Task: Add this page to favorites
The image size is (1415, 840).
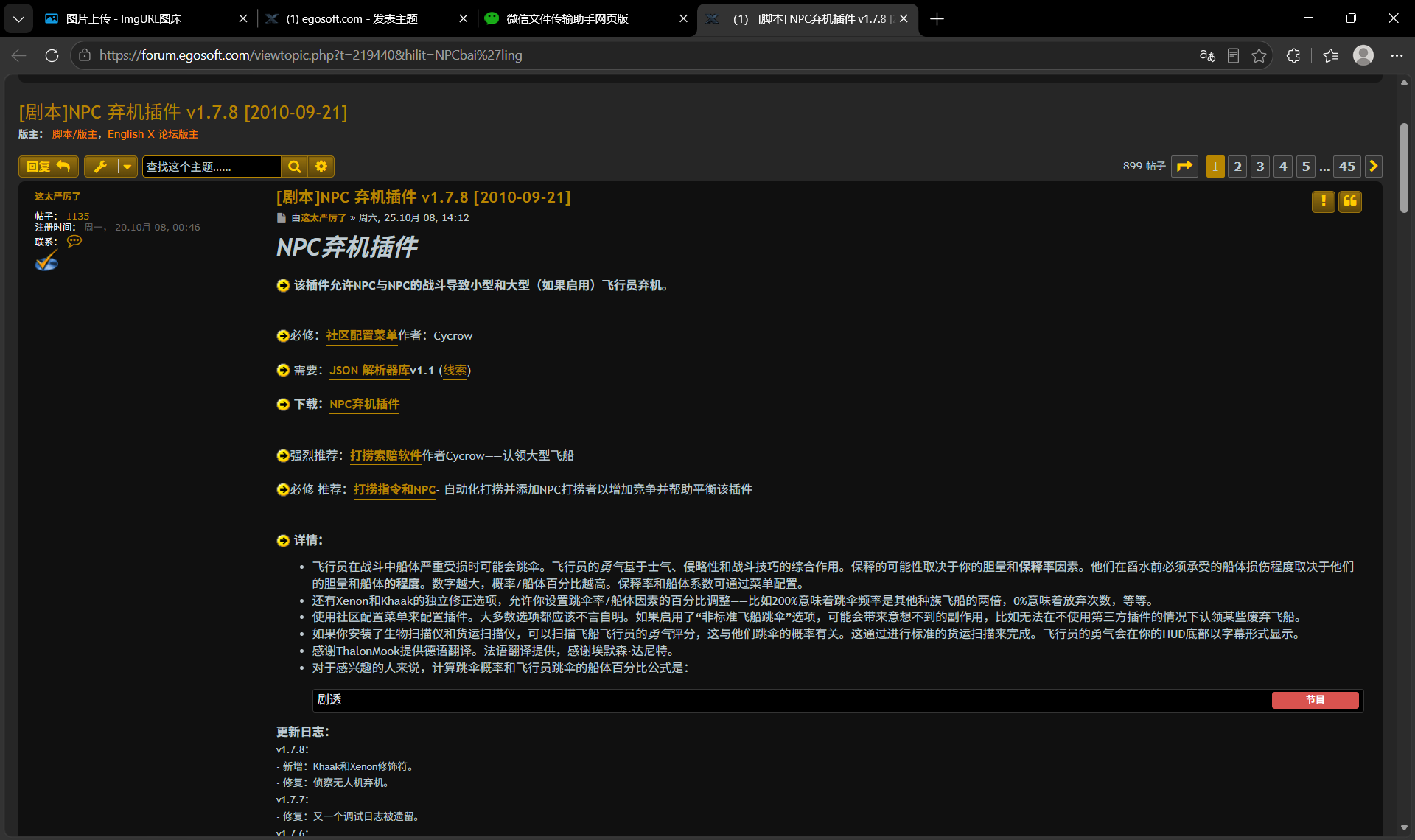Action: point(1259,55)
